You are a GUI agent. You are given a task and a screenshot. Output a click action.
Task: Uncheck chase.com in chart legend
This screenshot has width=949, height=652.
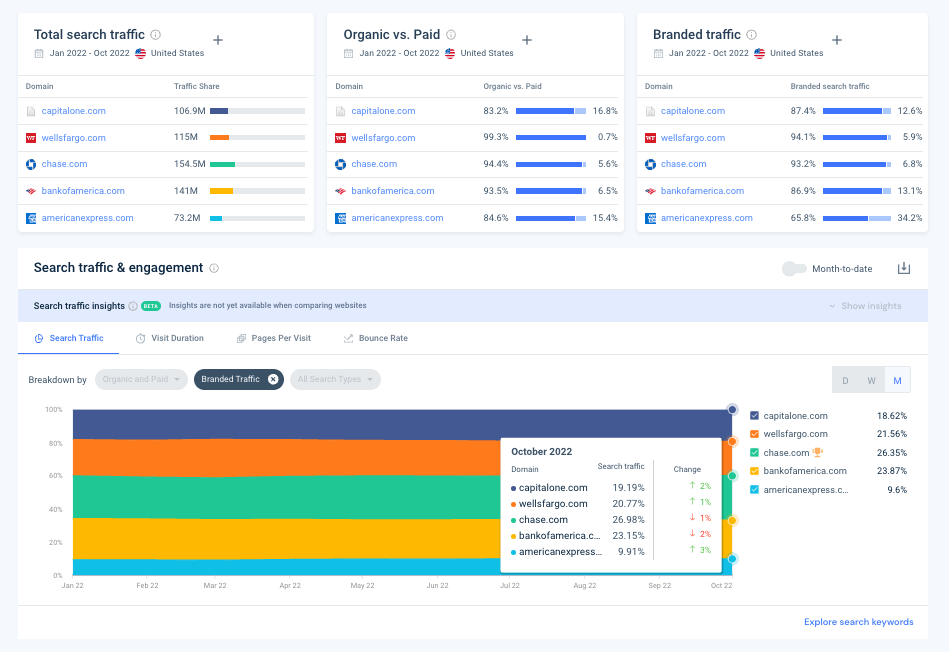pos(754,452)
